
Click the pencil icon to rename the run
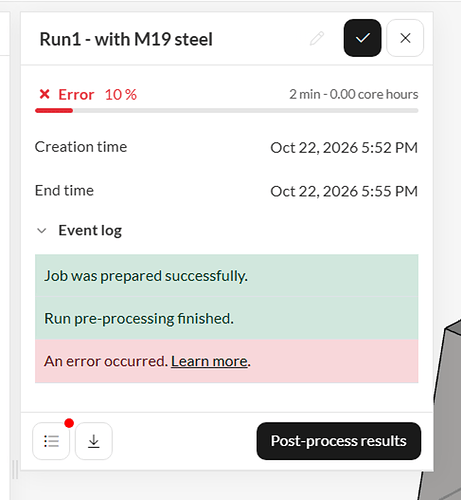[317, 38]
